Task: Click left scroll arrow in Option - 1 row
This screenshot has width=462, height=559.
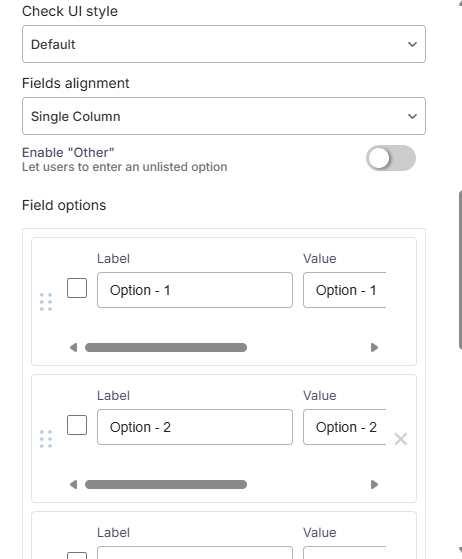Action: point(73,348)
